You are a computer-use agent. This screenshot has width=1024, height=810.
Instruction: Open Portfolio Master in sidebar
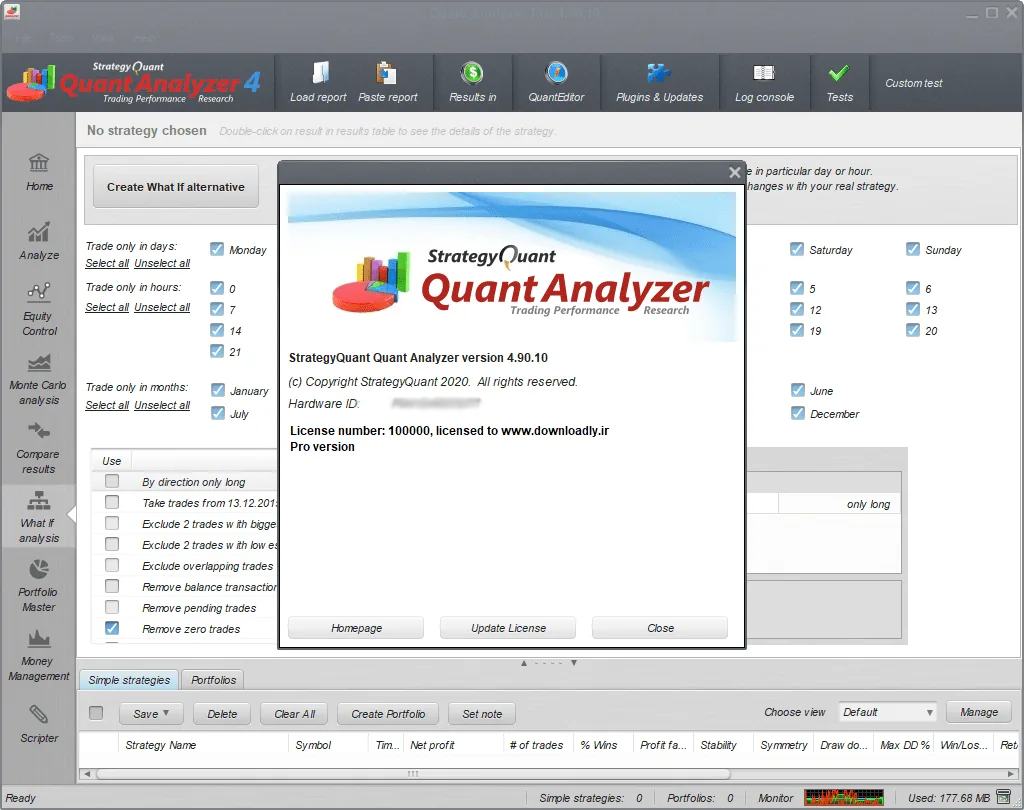[39, 586]
